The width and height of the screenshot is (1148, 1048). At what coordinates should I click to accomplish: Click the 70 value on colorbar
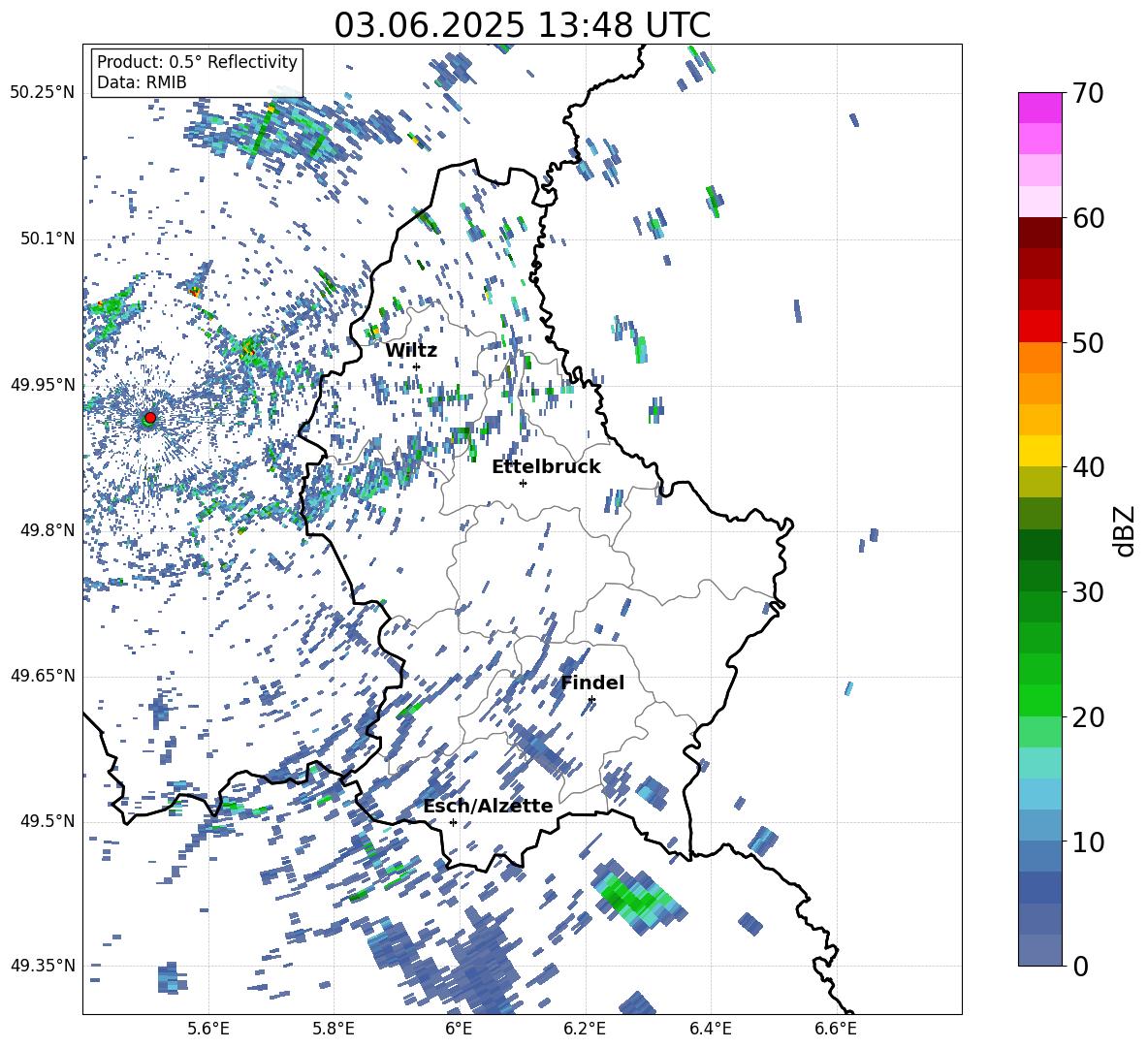click(1088, 94)
